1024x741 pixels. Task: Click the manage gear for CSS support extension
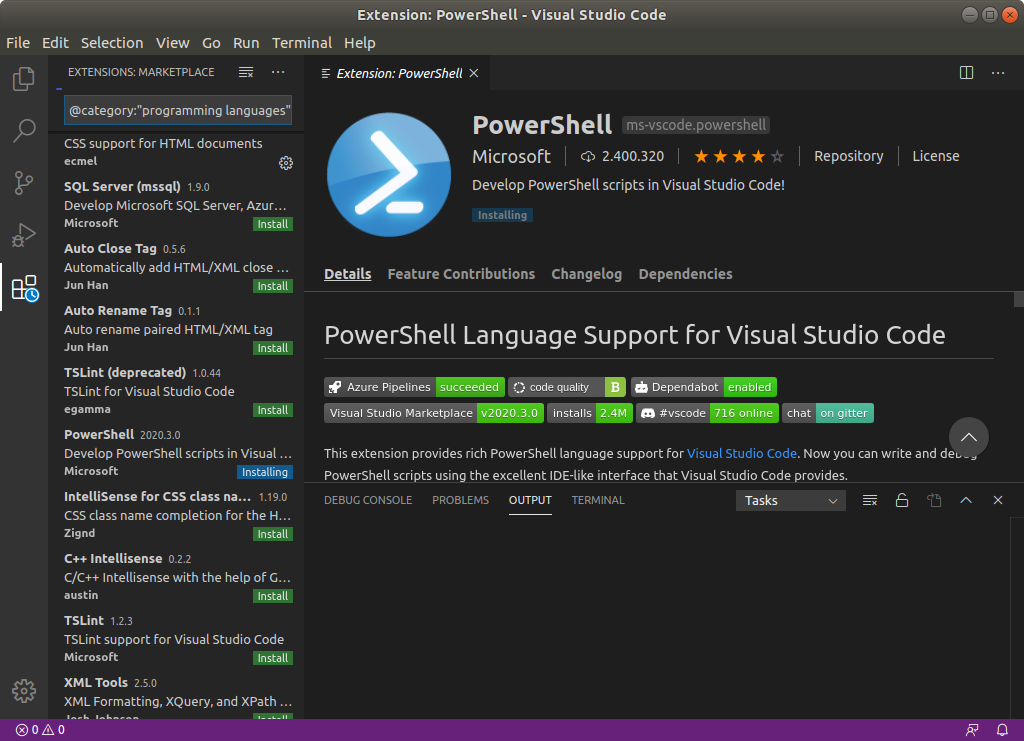click(286, 163)
